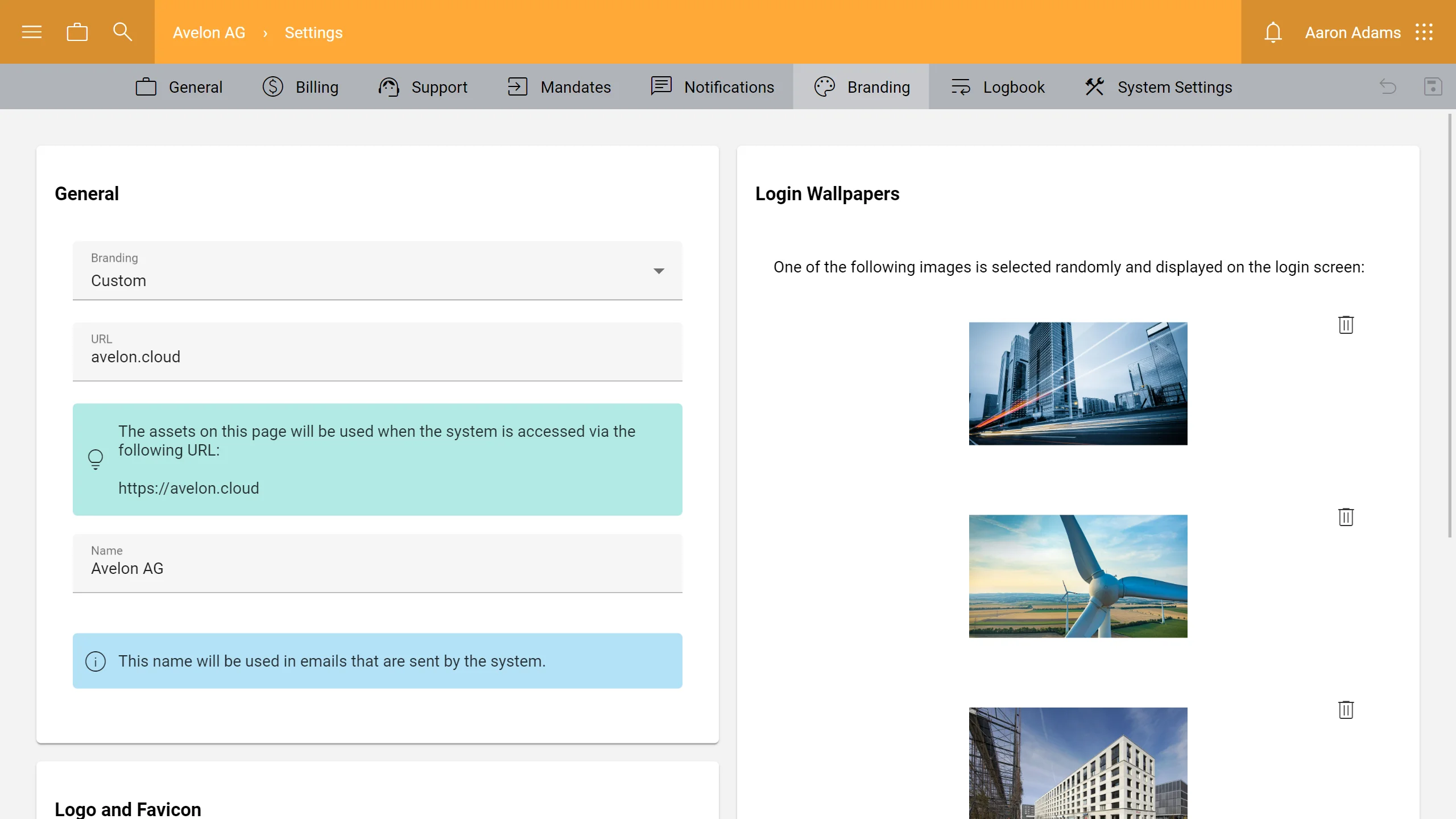
Task: Click the save/confirm icon top right
Action: click(x=1433, y=86)
